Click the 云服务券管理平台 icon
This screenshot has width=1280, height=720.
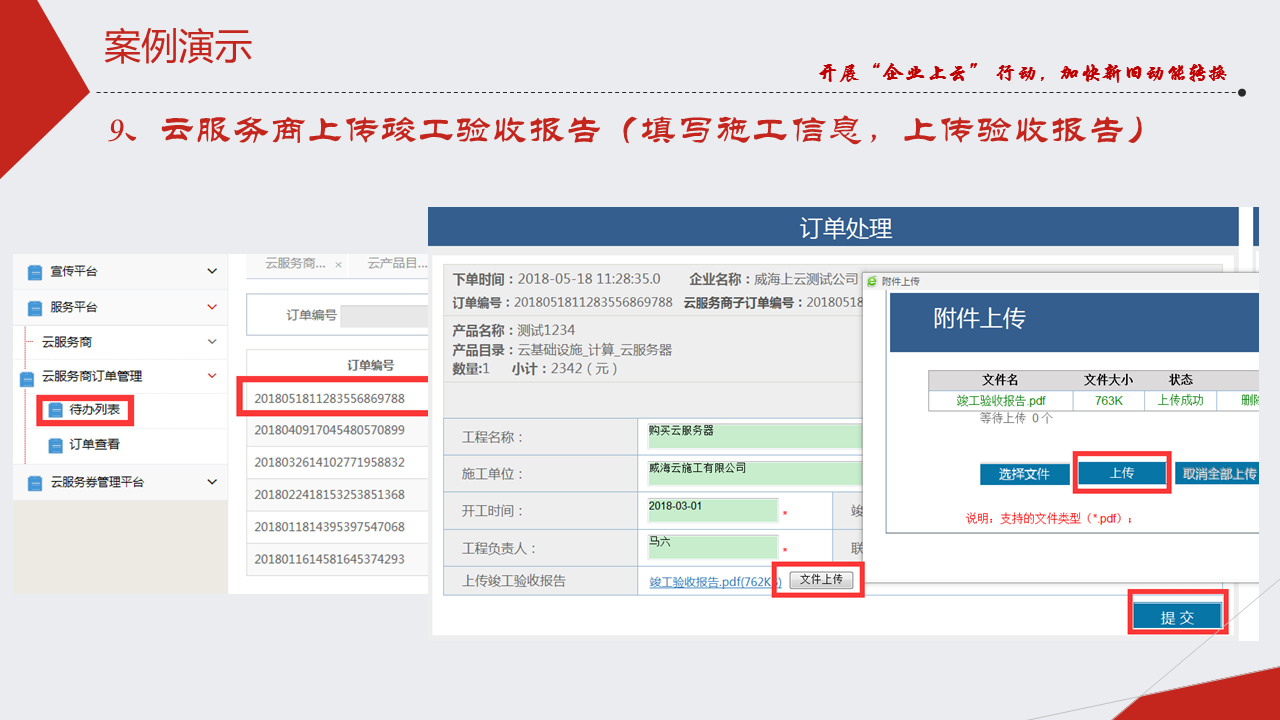[35, 483]
